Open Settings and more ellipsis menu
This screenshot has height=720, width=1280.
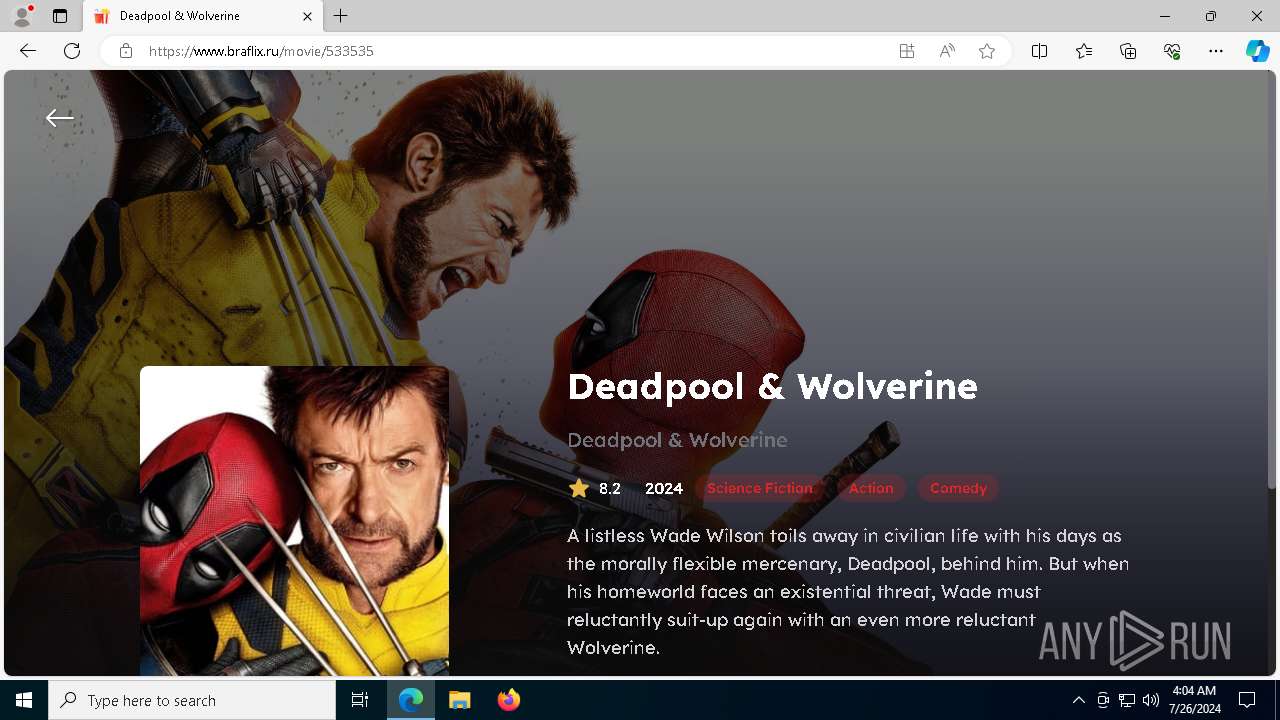click(1216, 51)
